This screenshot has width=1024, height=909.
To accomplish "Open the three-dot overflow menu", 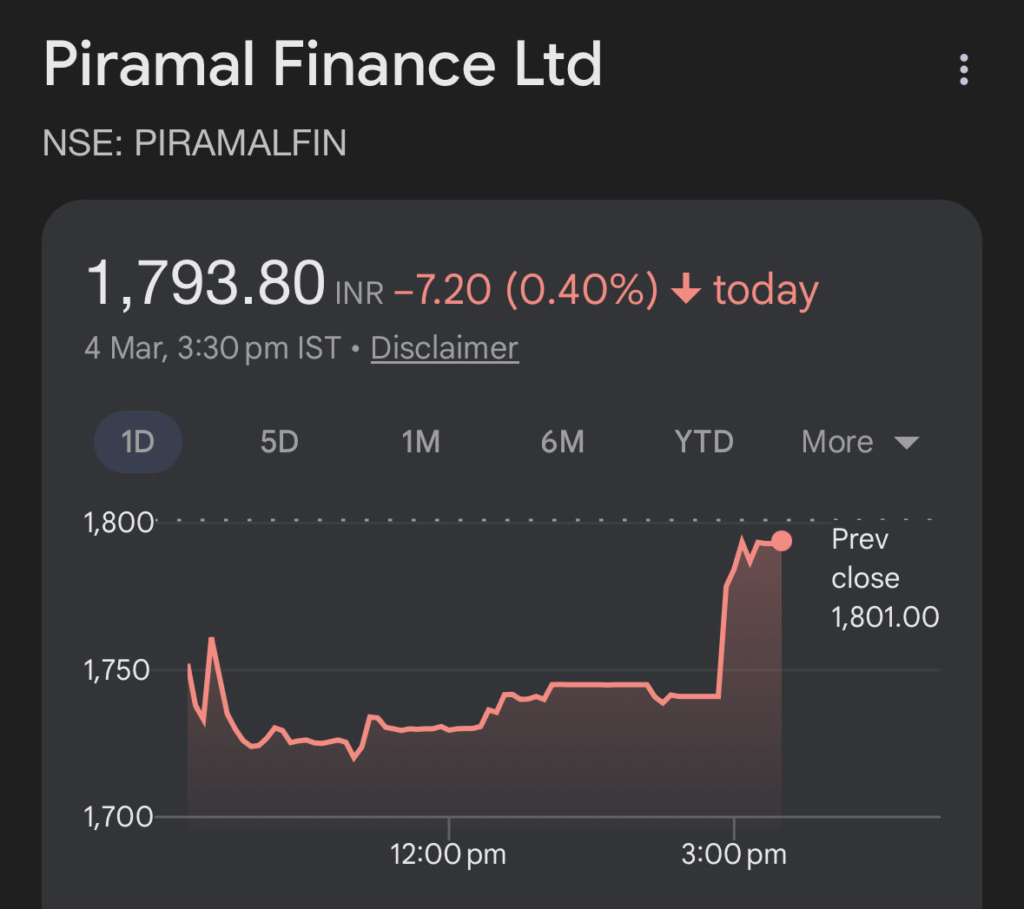I will 963,70.
